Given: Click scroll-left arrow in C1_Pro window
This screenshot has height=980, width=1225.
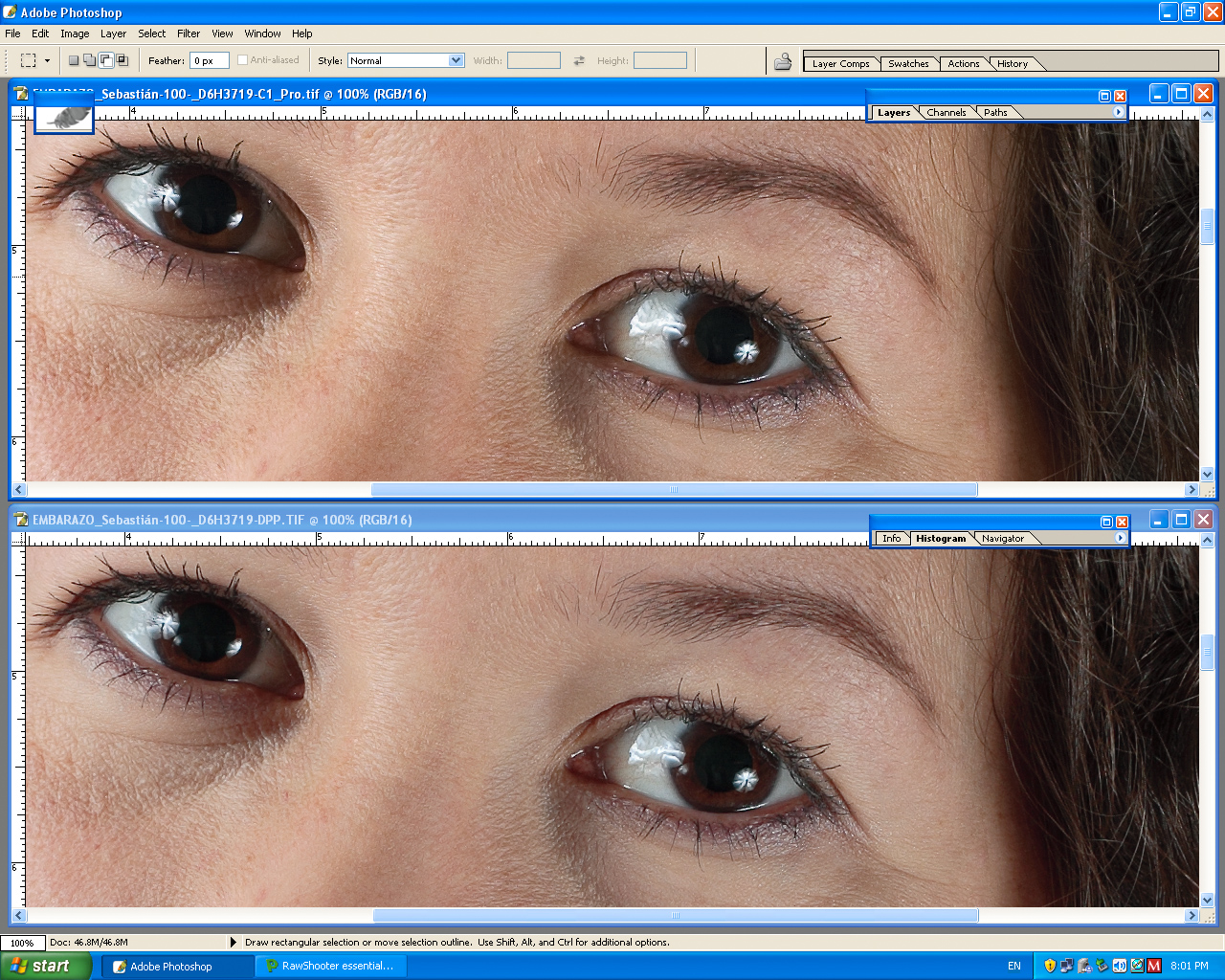Looking at the screenshot, I should pyautogui.click(x=19, y=489).
